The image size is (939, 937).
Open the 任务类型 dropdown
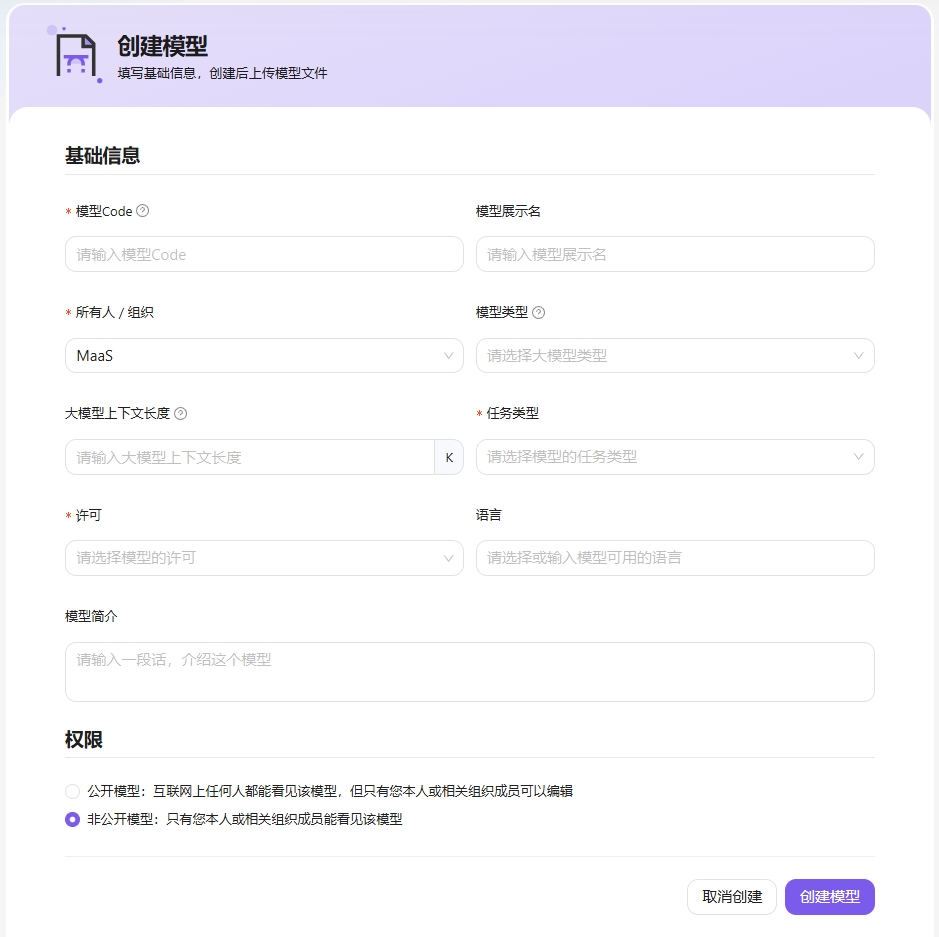click(675, 457)
